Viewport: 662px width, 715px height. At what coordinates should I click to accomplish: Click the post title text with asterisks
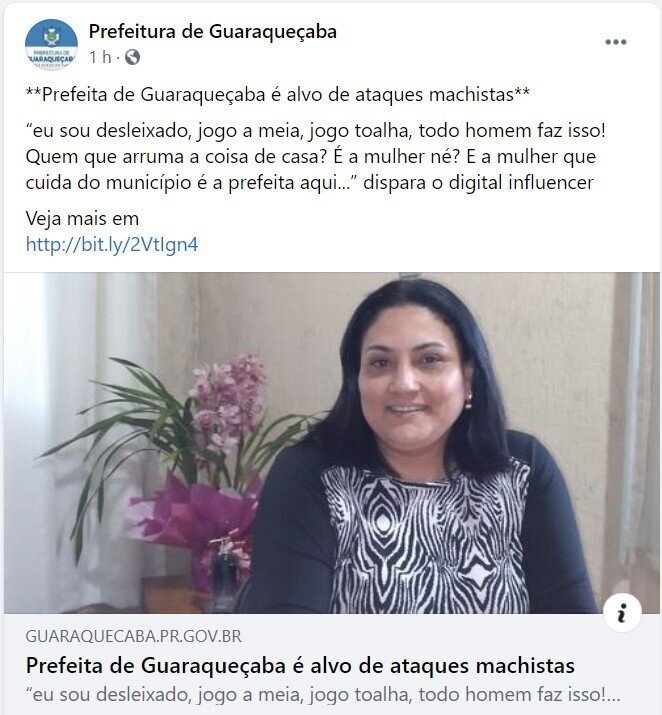coord(278,95)
